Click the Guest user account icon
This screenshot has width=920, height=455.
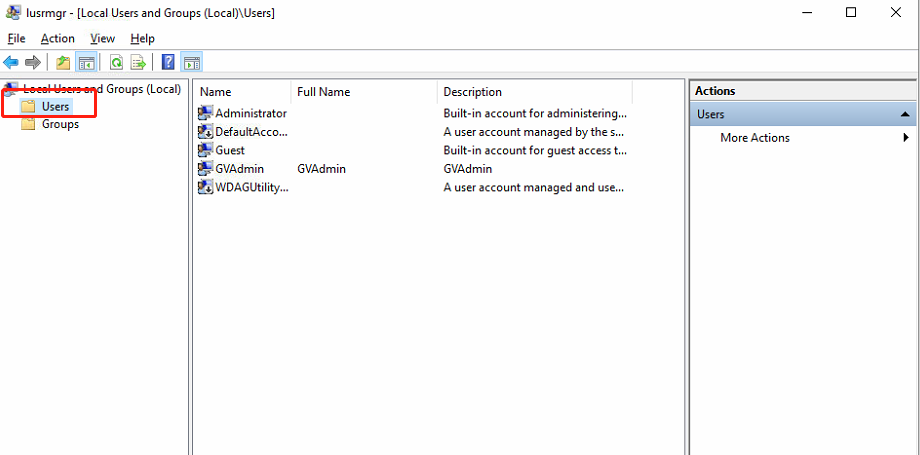(205, 150)
